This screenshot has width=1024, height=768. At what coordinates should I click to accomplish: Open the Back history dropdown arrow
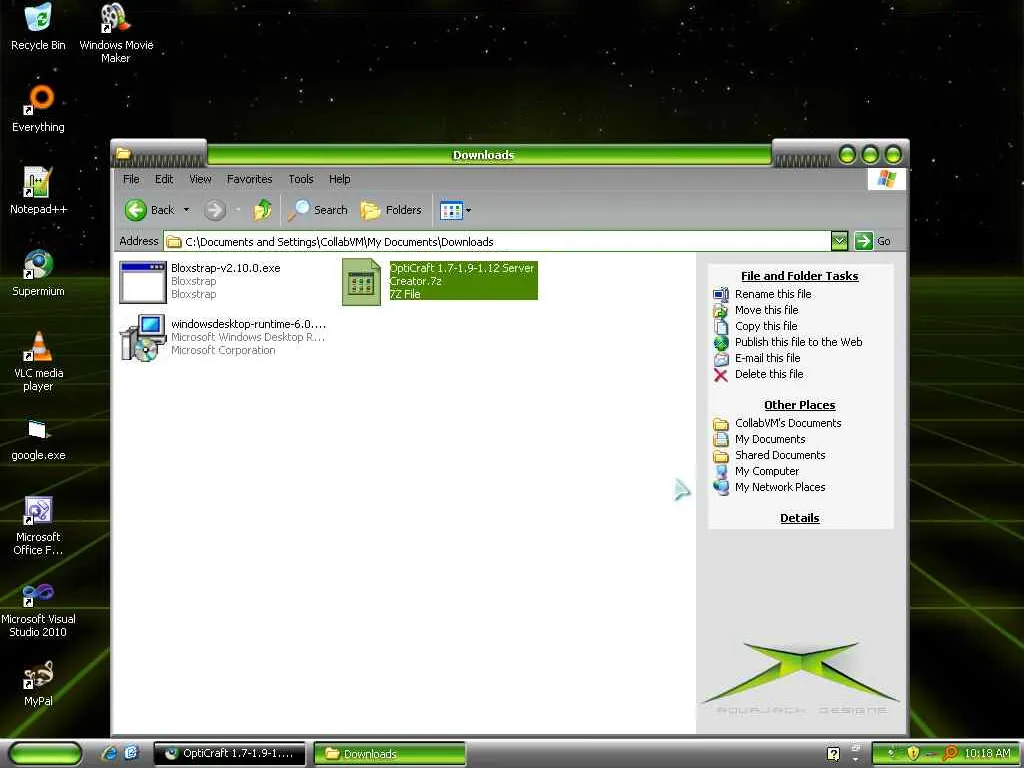187,210
